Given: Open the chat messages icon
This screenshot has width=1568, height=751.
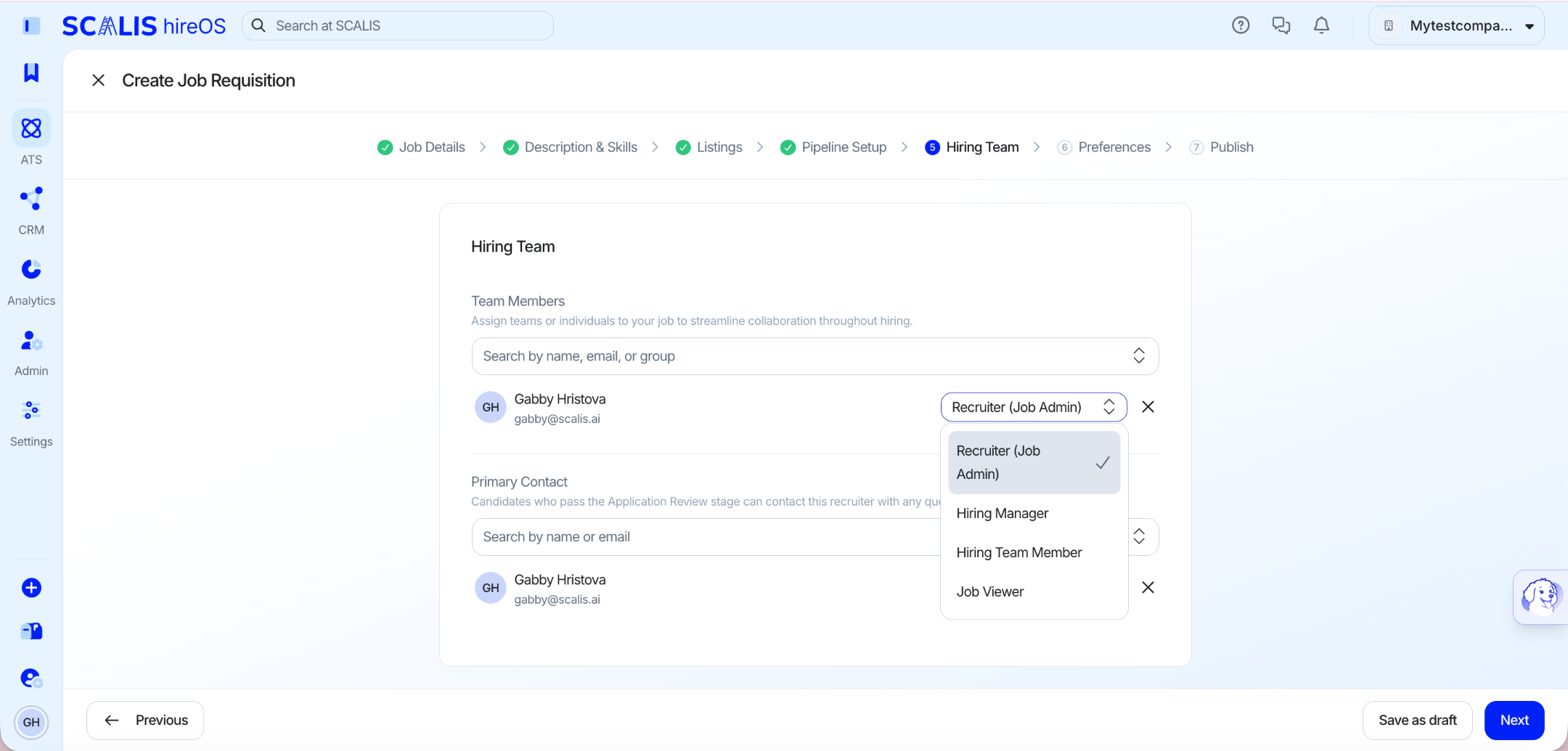Looking at the screenshot, I should click(1281, 25).
